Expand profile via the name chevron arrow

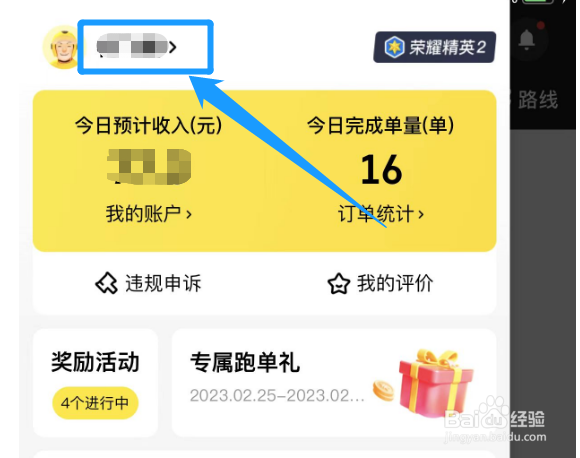(x=172, y=47)
